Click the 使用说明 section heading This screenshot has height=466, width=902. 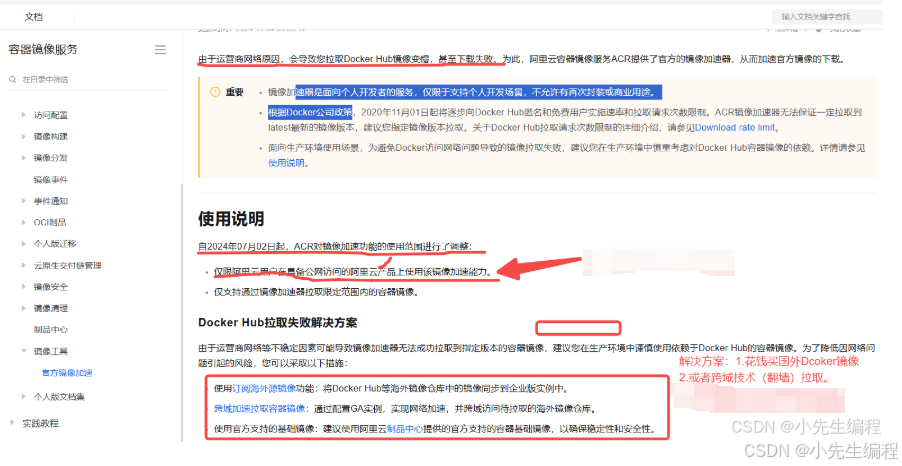(231, 219)
